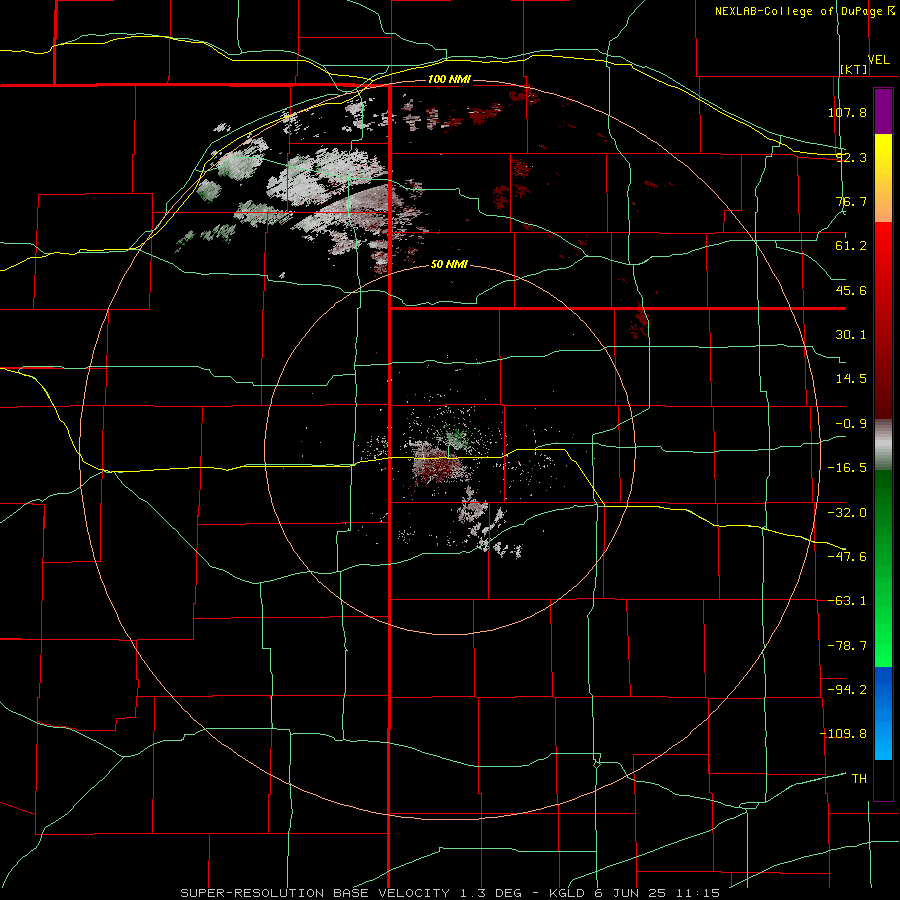
Task: Click the 50 NMI range ring label
Action: tap(449, 264)
